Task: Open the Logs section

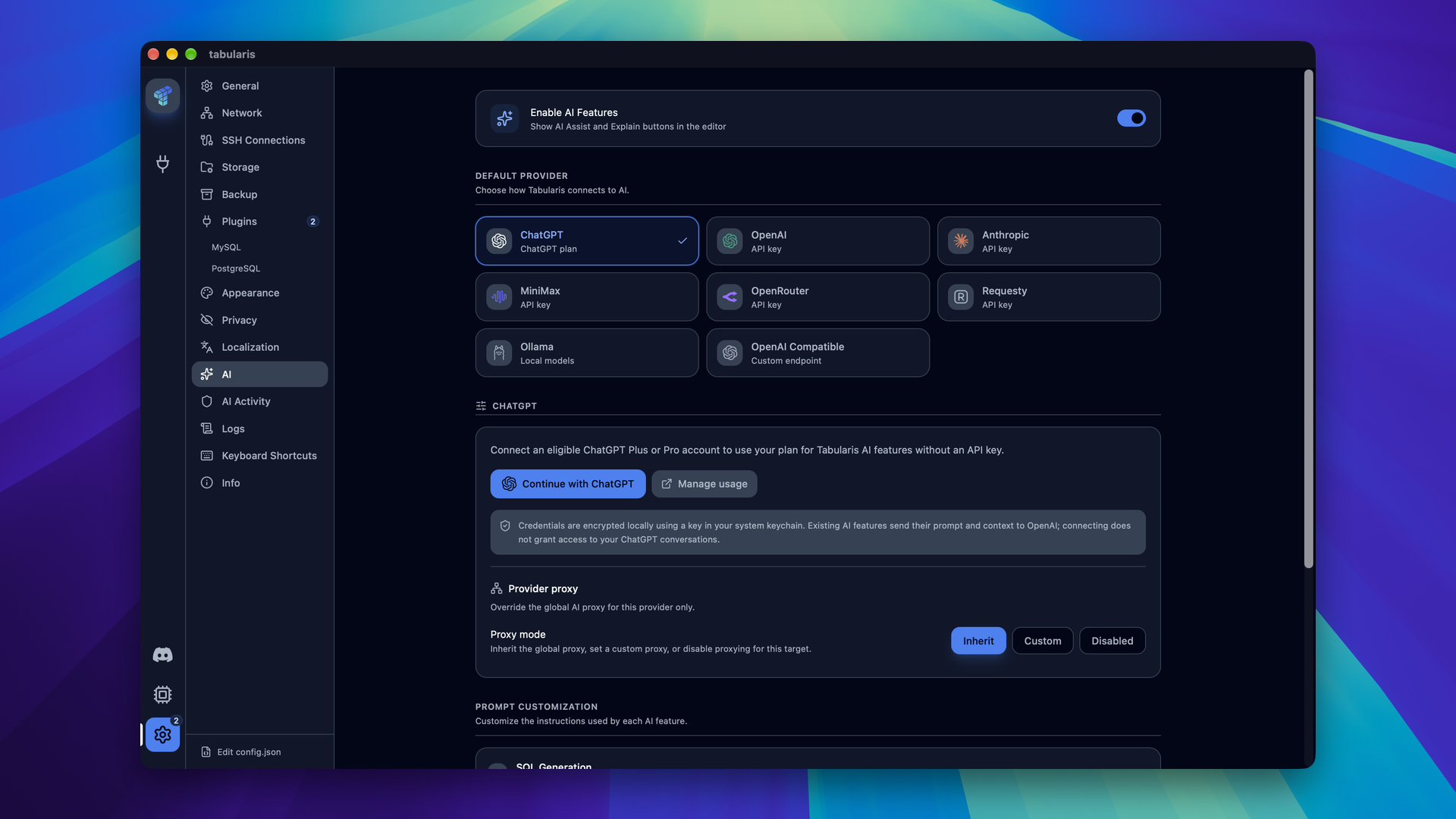Action: tap(259, 428)
